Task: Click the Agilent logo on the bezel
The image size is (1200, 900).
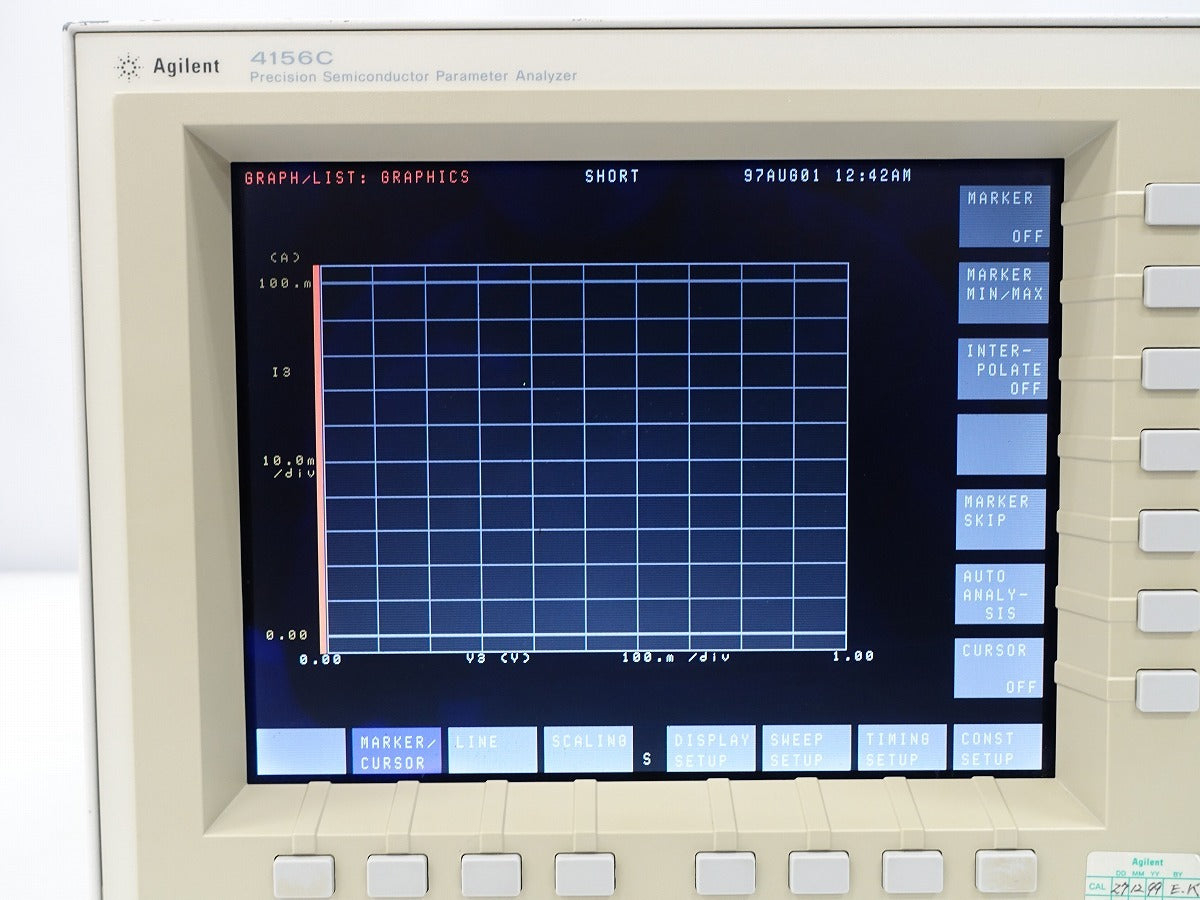Action: click(x=167, y=67)
